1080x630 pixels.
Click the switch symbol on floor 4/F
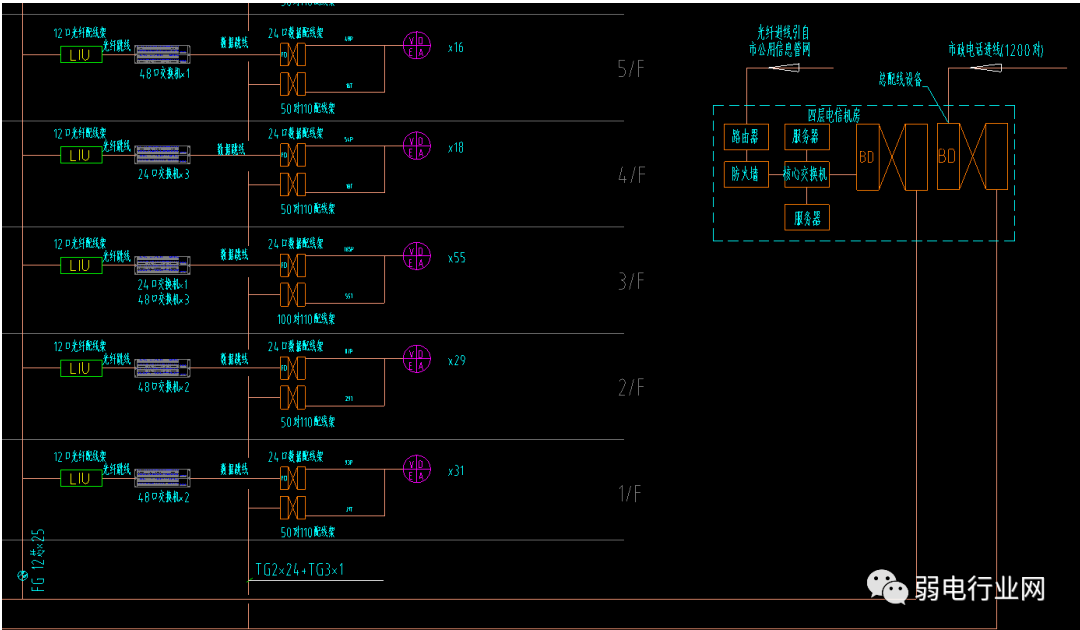(x=162, y=154)
